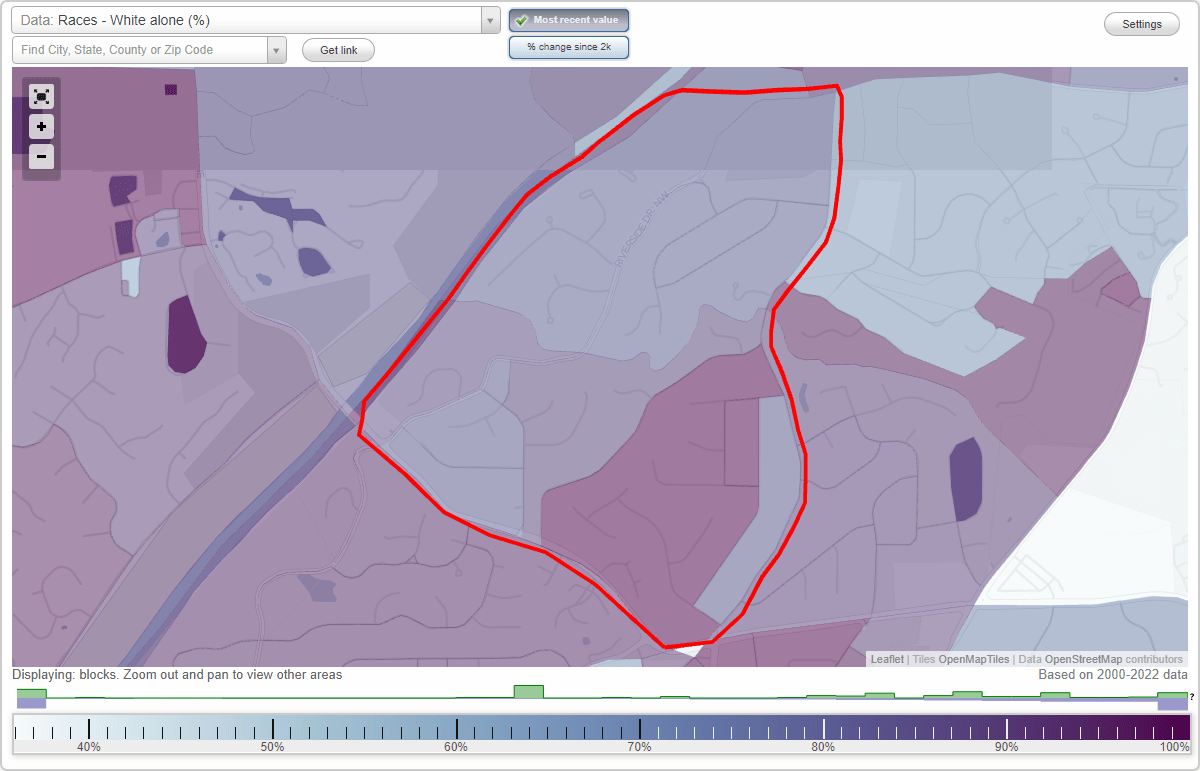
Task: Click the leftmost green-and-purple histogram bar
Action: [31, 698]
